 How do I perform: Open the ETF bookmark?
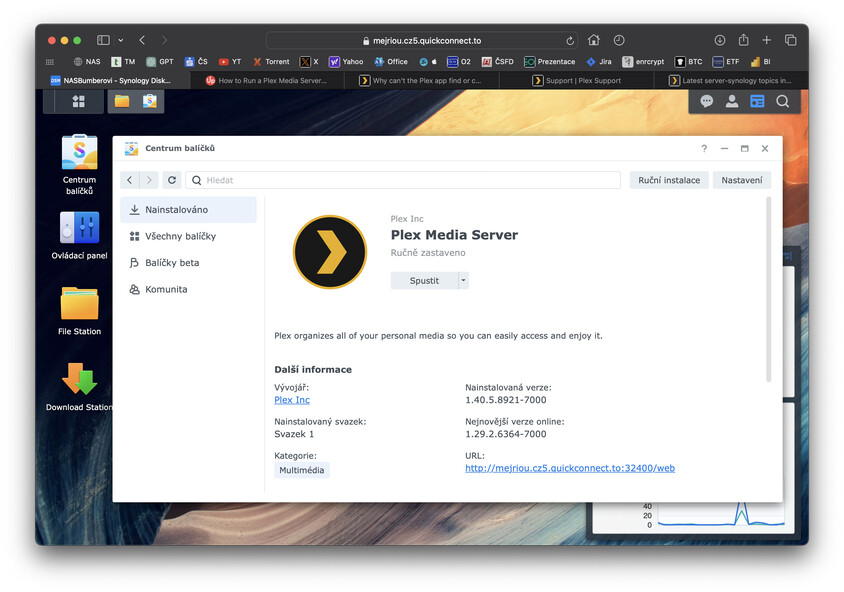click(x=726, y=62)
